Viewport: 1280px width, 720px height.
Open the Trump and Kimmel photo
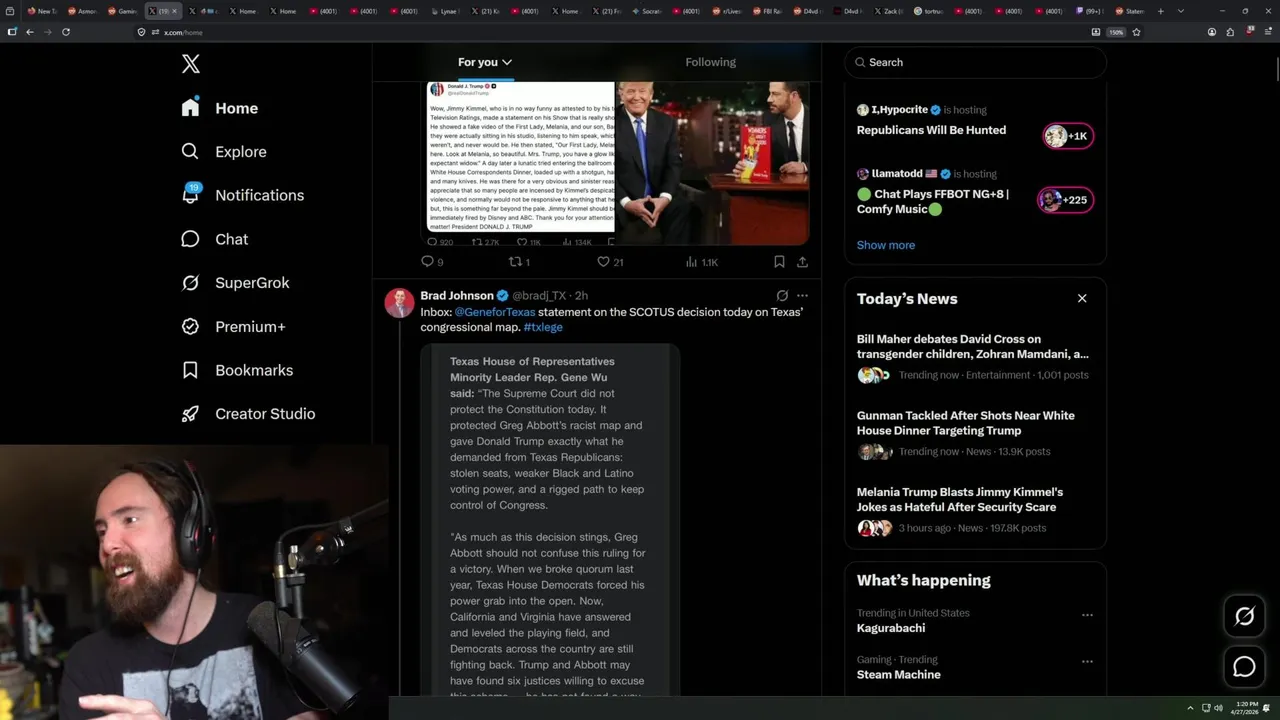[711, 163]
